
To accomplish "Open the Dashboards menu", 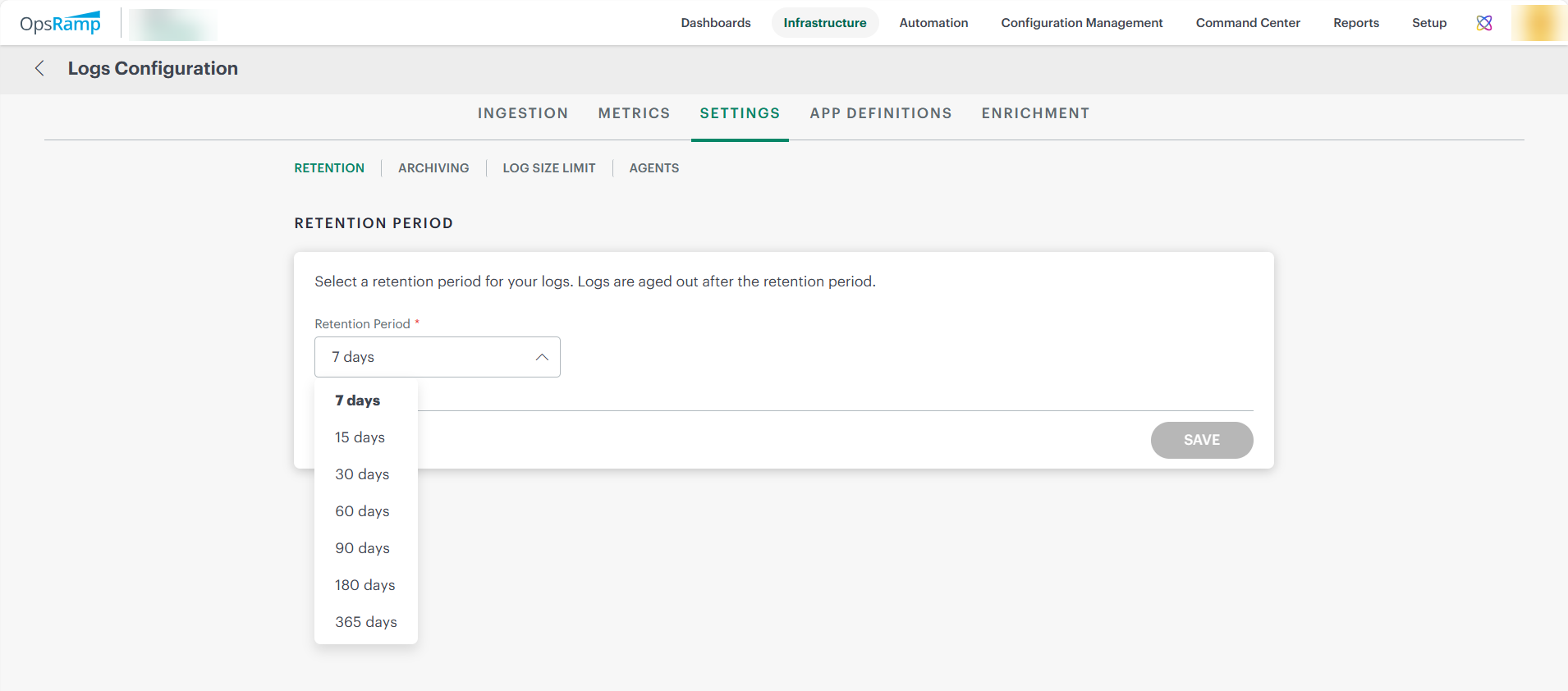I will (x=715, y=23).
